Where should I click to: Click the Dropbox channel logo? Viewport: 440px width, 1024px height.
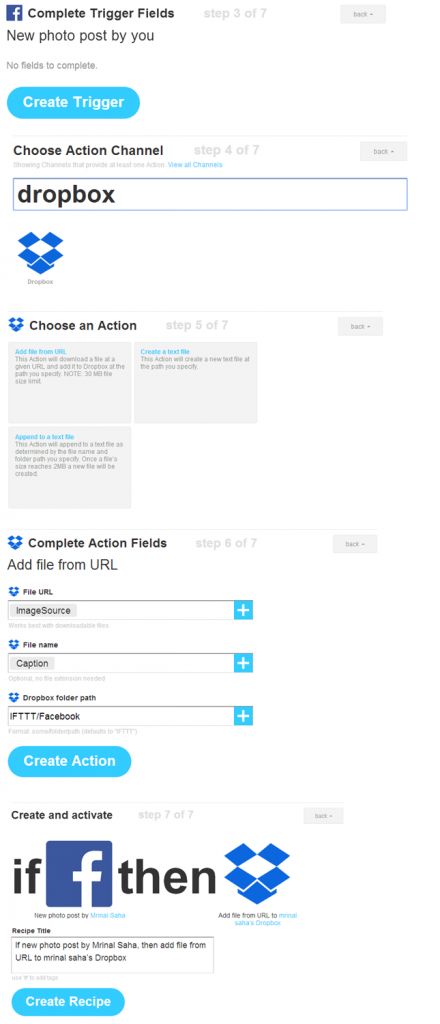(x=40, y=253)
